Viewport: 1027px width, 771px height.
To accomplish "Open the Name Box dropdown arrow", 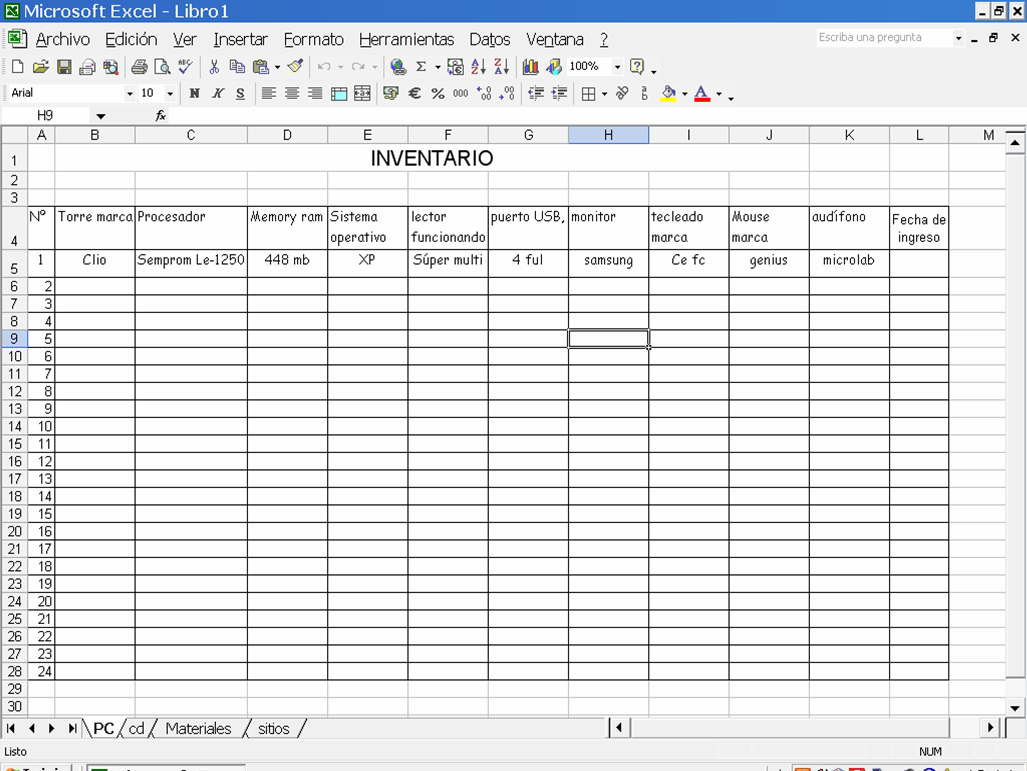I will click(x=100, y=116).
